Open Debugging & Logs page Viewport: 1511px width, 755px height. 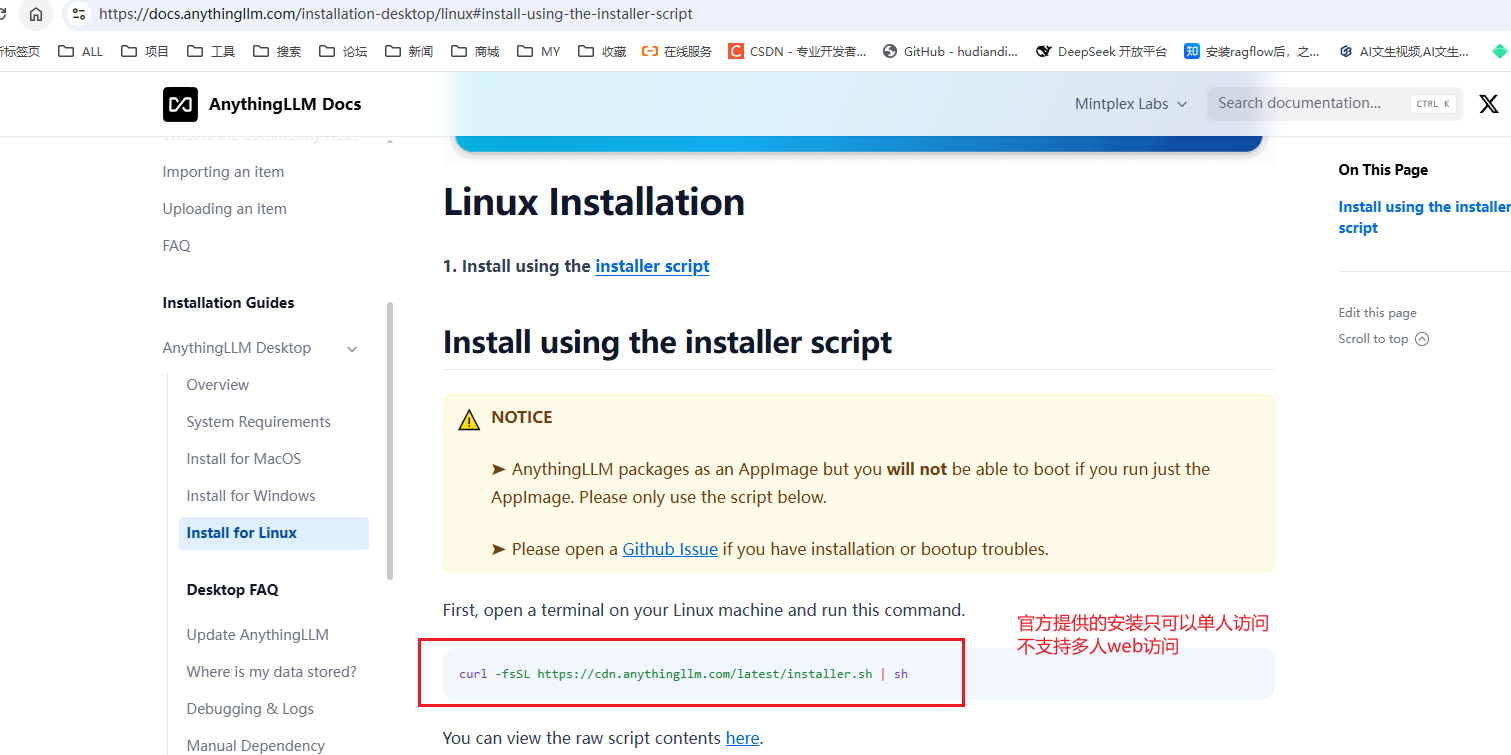250,709
